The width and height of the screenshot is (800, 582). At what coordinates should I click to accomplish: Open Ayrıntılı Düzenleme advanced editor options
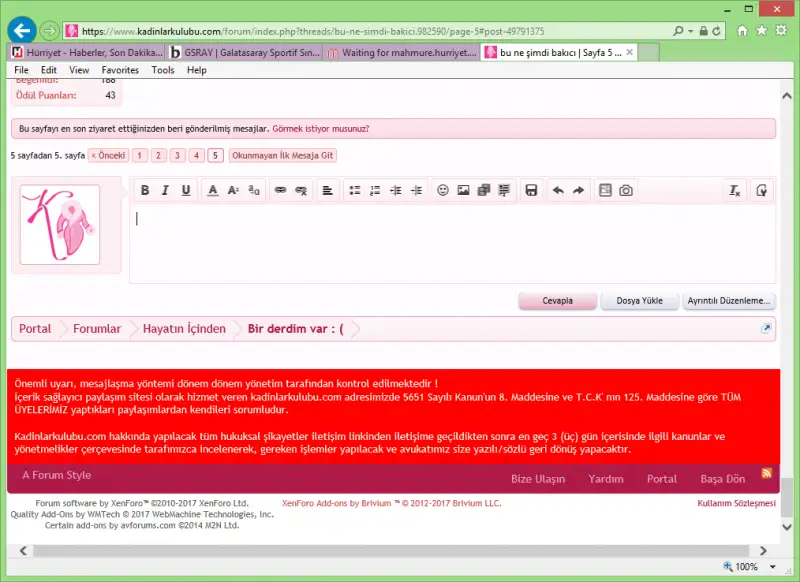[x=729, y=301]
